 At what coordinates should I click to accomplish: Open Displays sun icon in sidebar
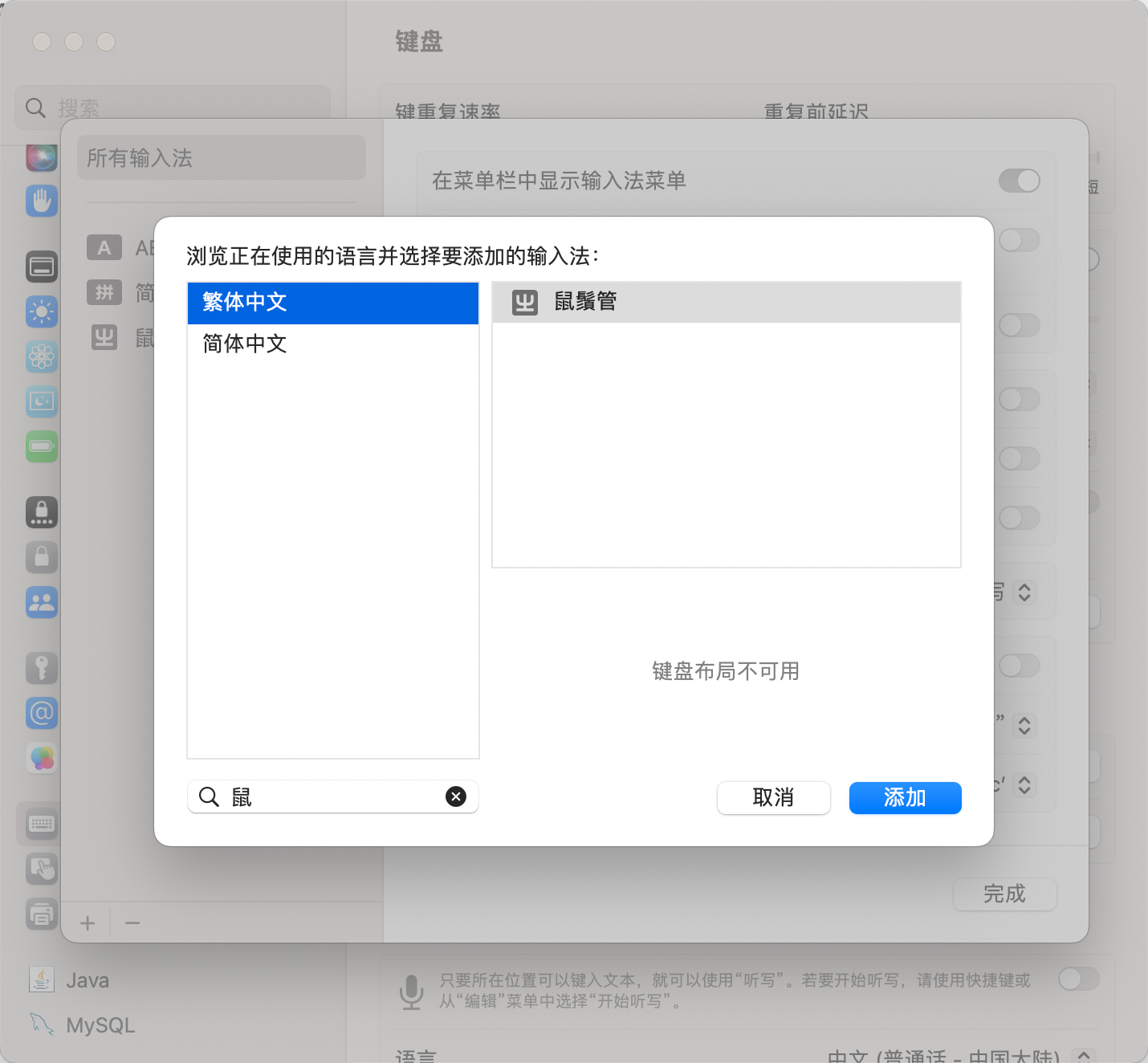tap(42, 311)
